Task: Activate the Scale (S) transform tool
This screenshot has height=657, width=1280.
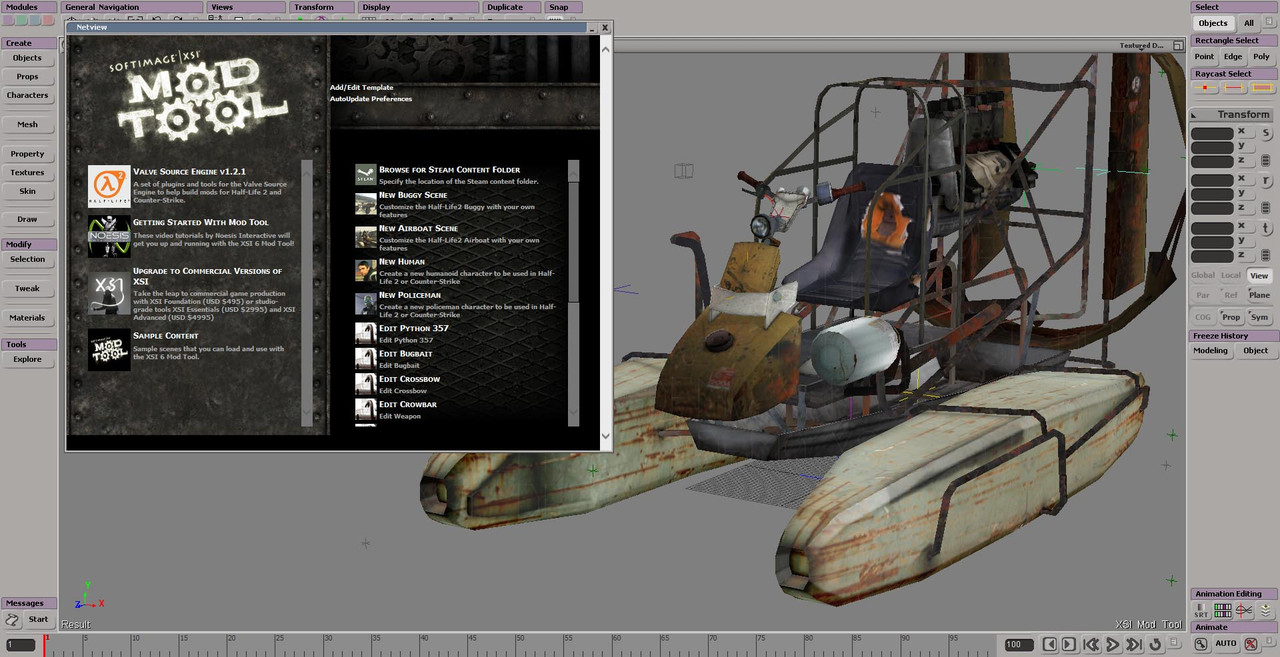Action: click(1265, 133)
